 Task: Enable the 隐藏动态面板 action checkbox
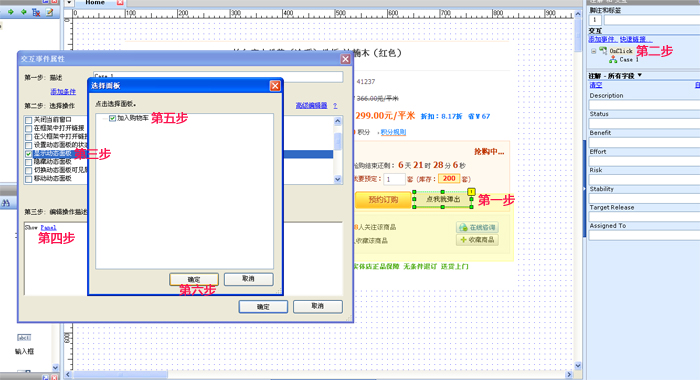tap(29, 162)
